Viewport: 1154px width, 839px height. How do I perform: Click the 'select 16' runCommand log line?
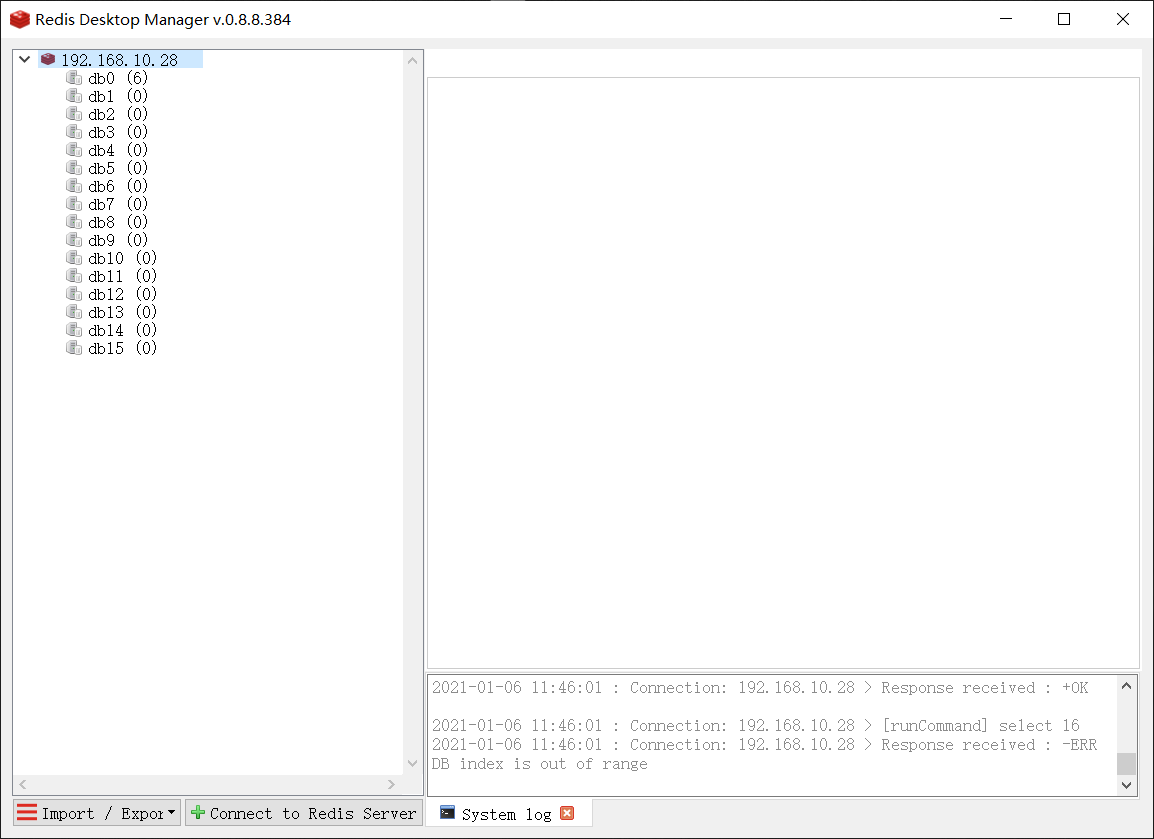click(x=755, y=726)
